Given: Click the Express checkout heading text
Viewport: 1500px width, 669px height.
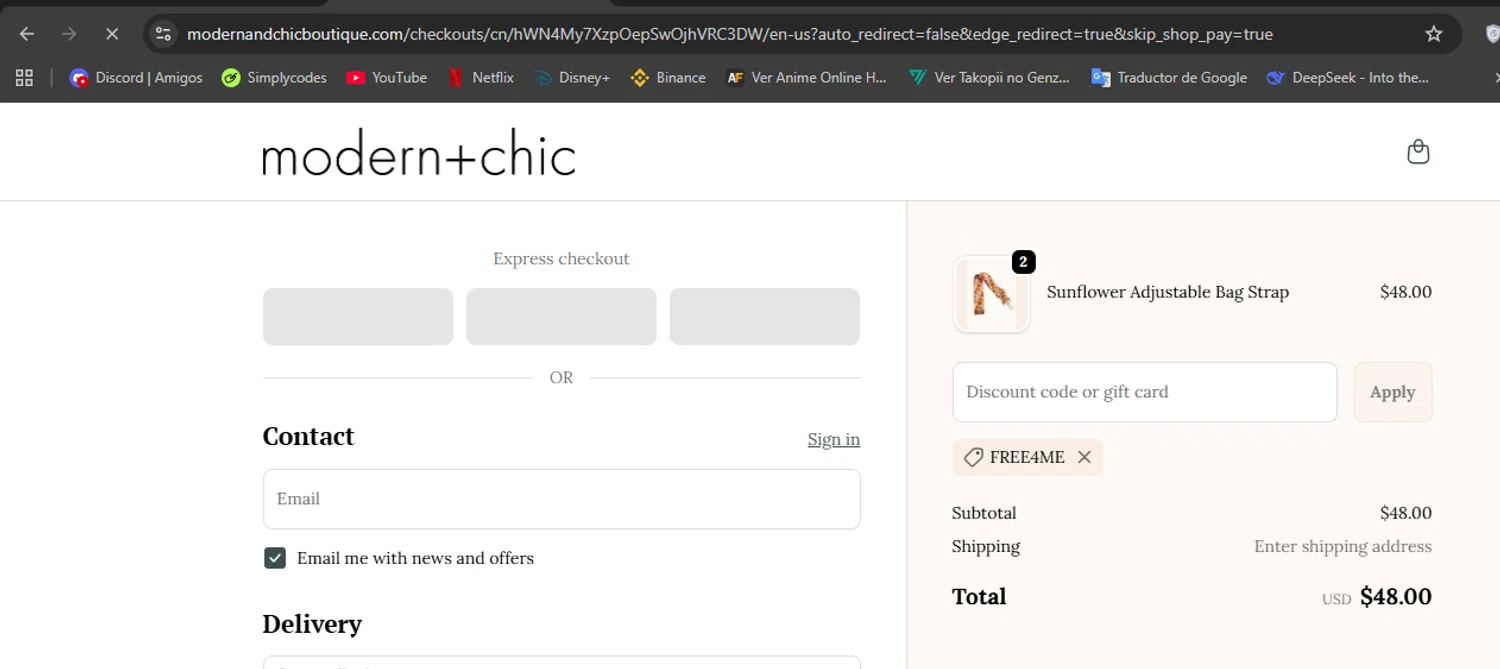Looking at the screenshot, I should click(x=561, y=259).
